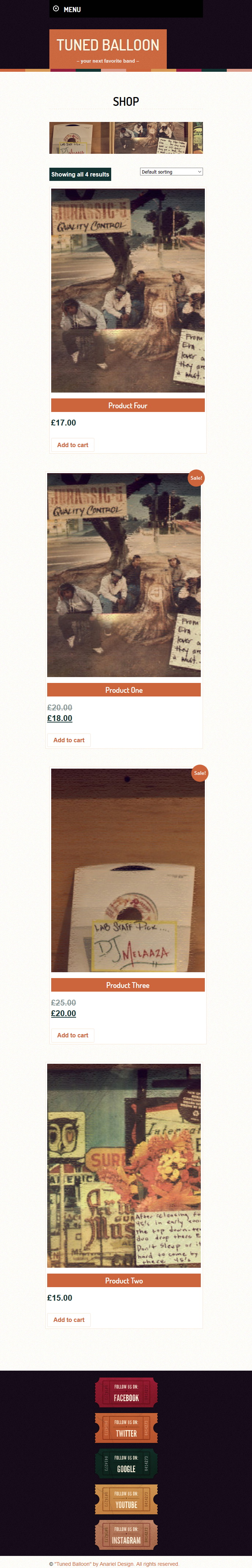Viewport: 252px width, 1568px height.
Task: Click the Tuned Balloon site title
Action: (x=108, y=45)
